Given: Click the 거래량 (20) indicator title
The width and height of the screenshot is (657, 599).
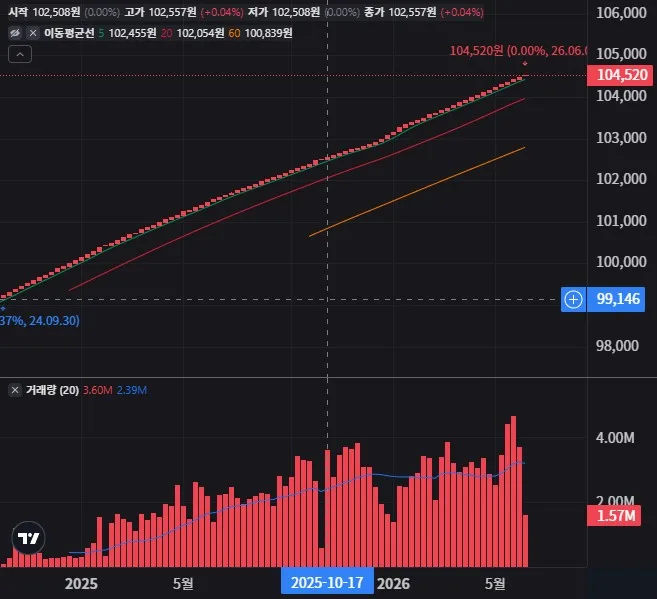Looking at the screenshot, I should click(52, 390).
